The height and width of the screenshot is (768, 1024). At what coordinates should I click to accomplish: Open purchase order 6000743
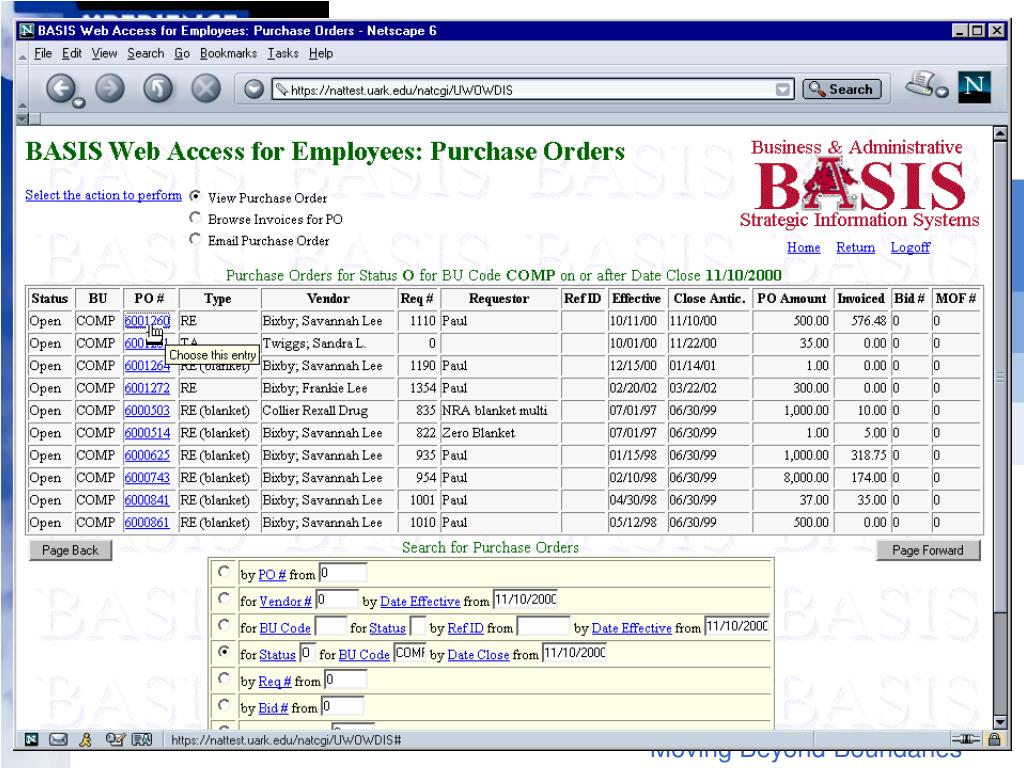147,477
